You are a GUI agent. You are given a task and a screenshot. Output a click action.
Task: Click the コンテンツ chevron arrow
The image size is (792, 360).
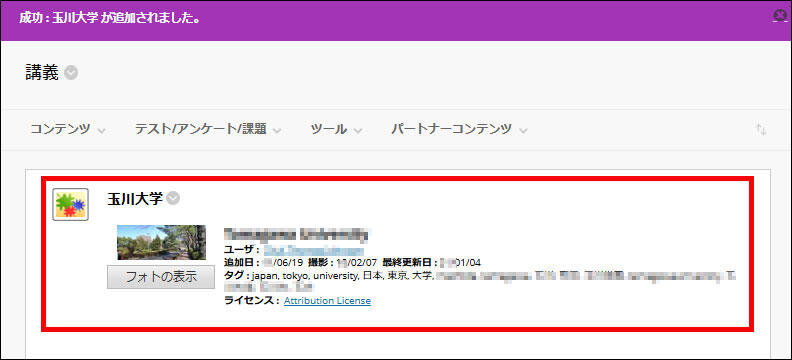tap(101, 130)
